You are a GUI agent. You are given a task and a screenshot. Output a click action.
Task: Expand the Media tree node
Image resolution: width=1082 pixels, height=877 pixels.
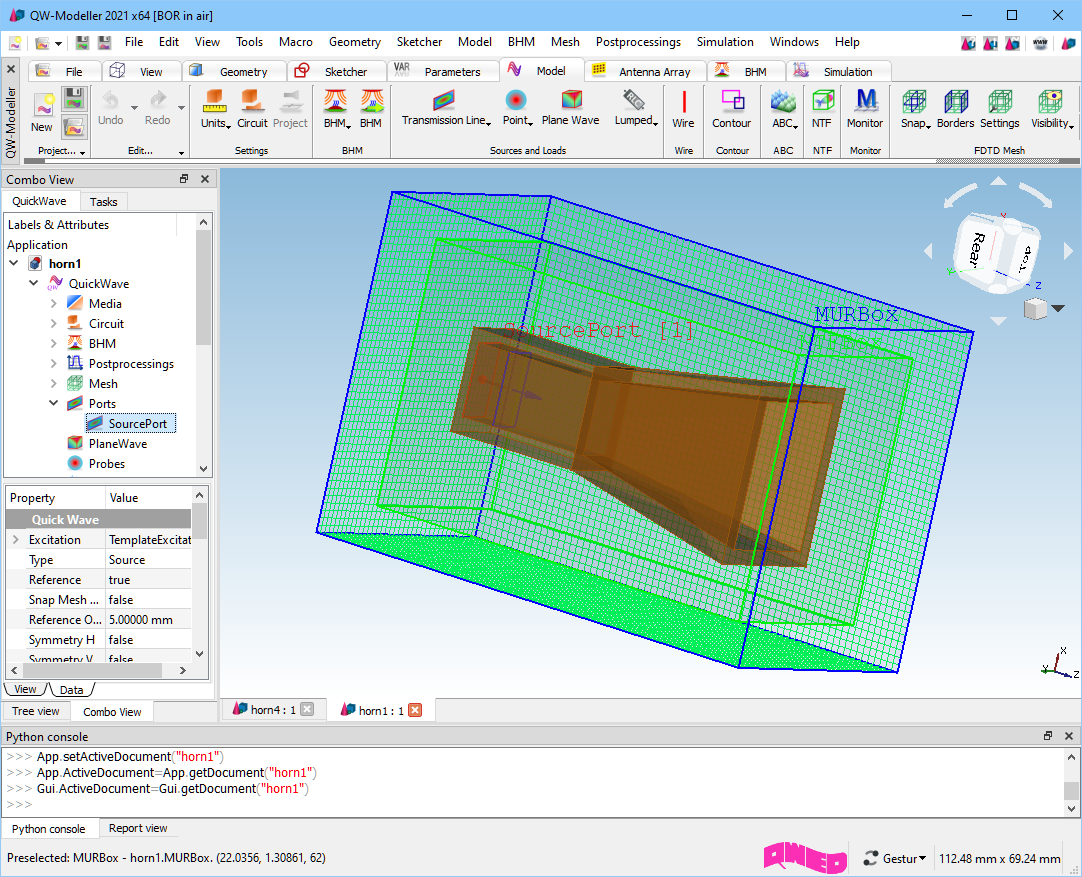point(54,304)
